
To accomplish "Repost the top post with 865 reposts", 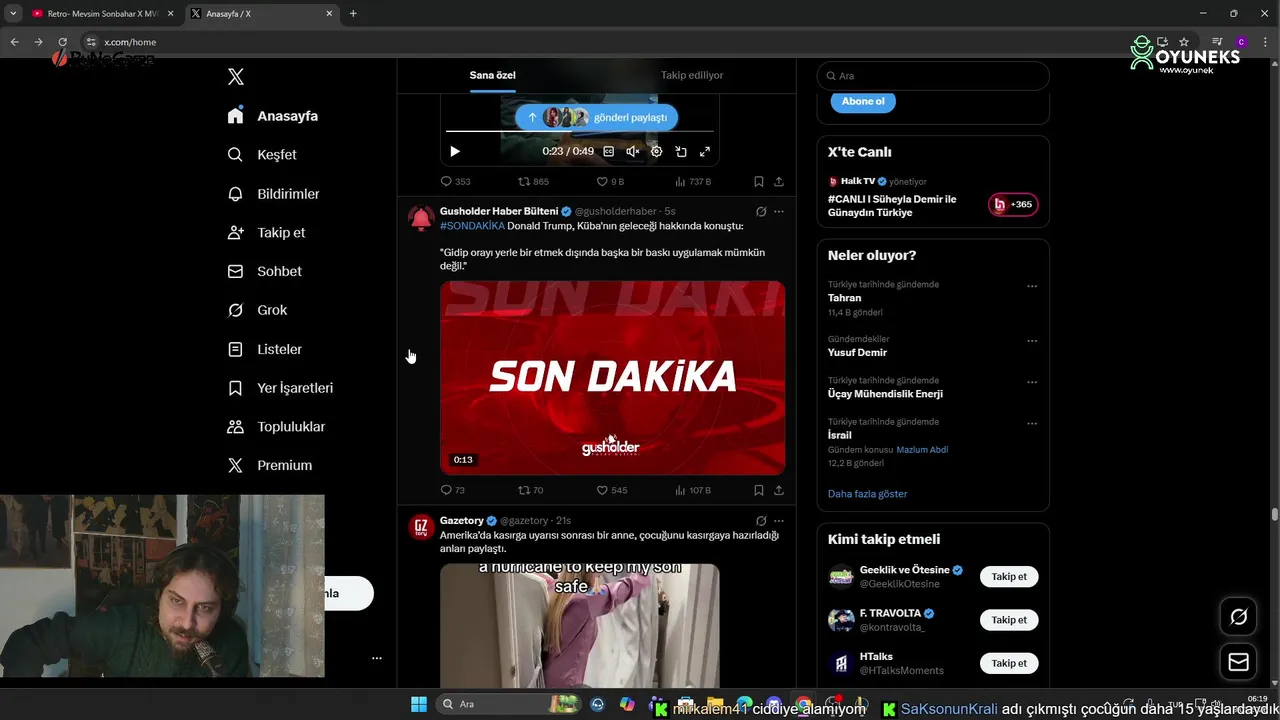I will pyautogui.click(x=533, y=182).
